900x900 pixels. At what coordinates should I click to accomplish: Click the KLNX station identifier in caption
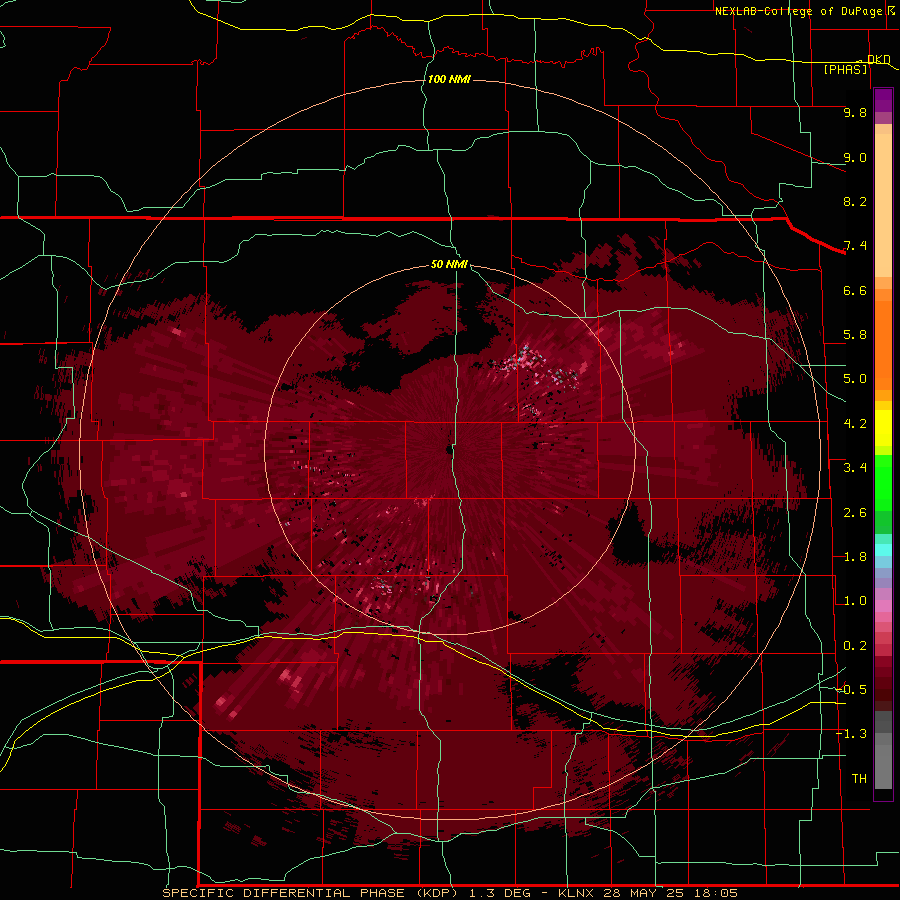coord(576,893)
